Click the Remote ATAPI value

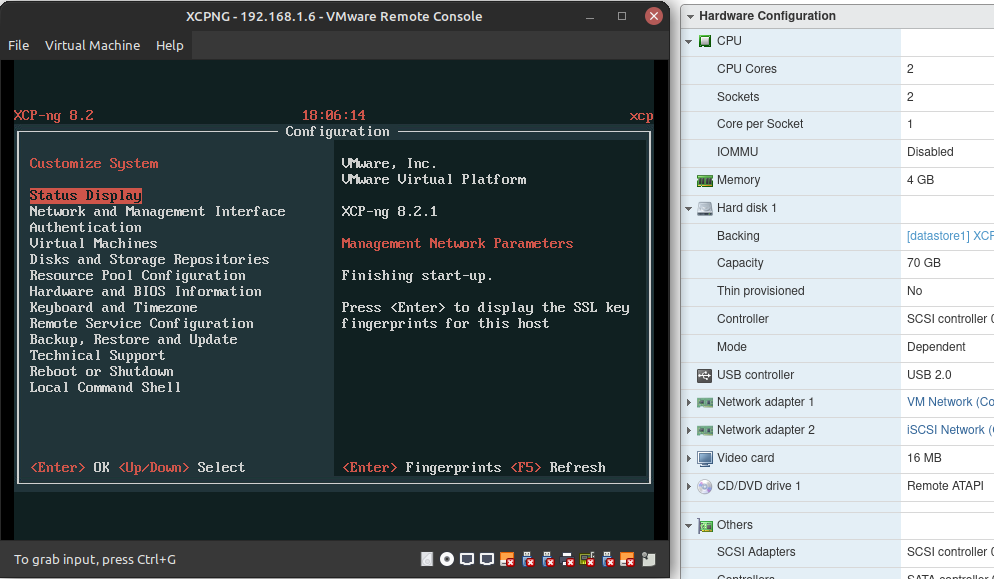click(x=945, y=486)
